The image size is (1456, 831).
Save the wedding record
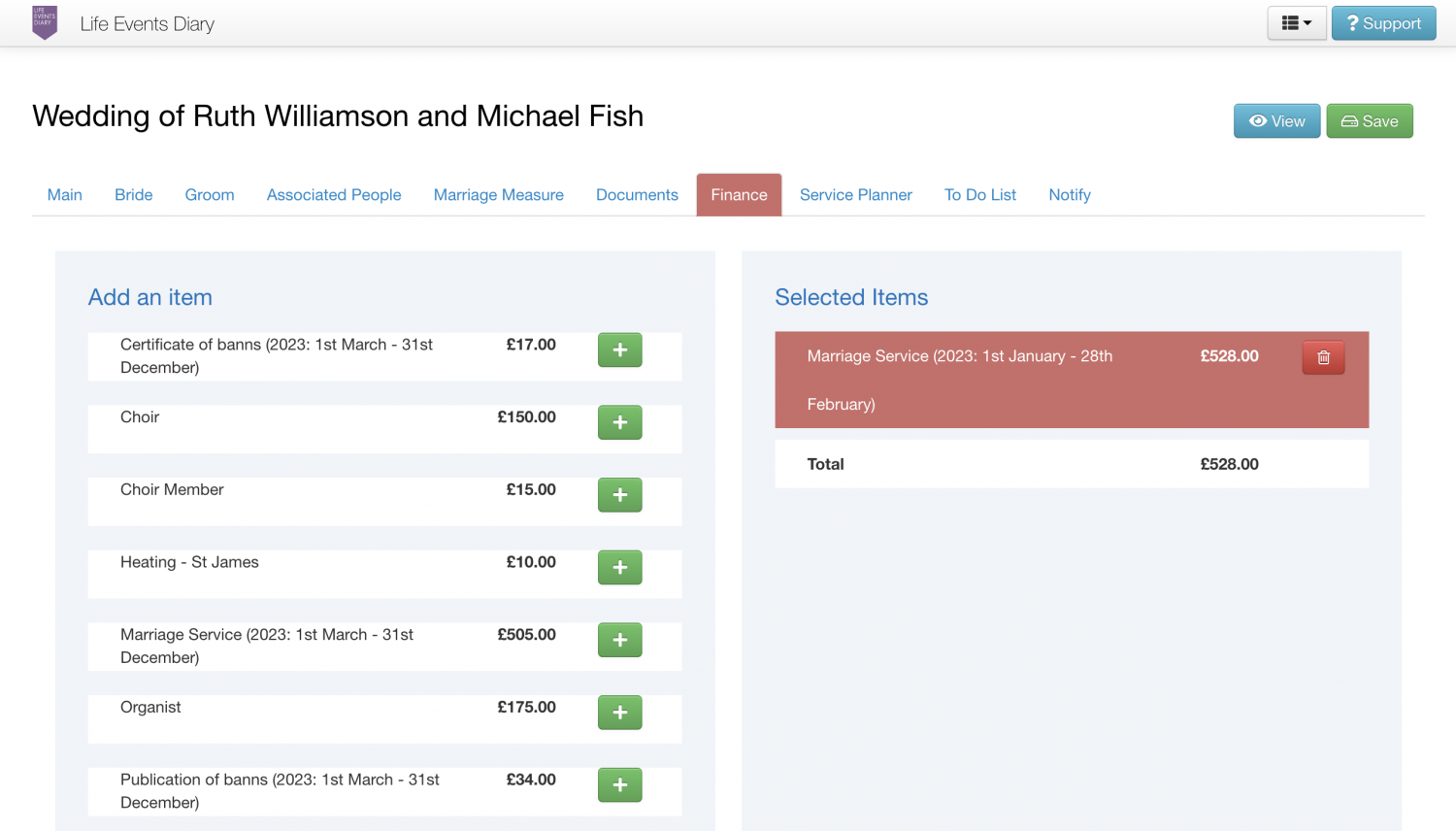pos(1369,121)
